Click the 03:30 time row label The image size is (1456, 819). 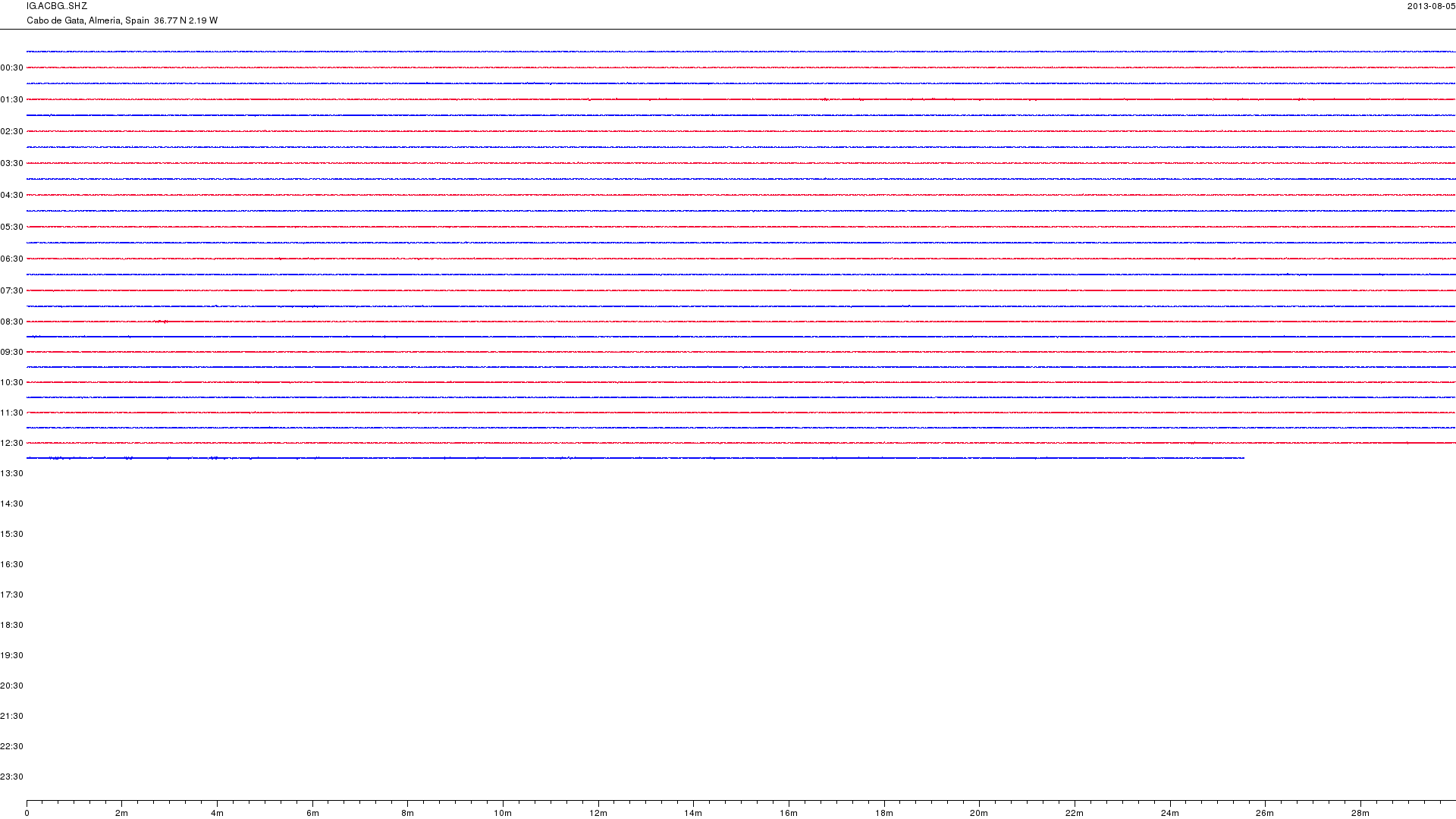pos(12,164)
